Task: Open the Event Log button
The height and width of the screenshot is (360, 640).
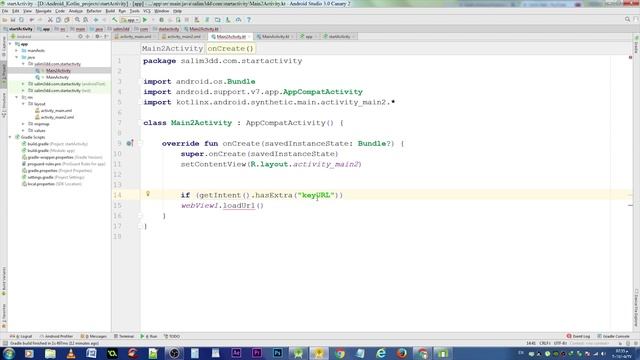Action: click(x=578, y=336)
